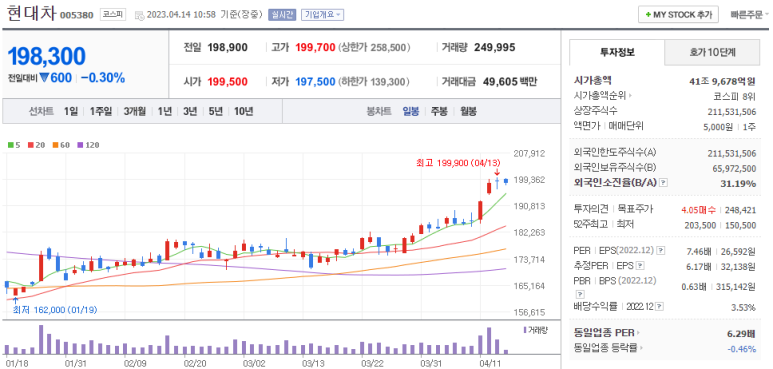Image resolution: width=773 pixels, height=369 pixels.
Task: Expand the 기업개요 dropdown
Action: pyautogui.click(x=322, y=15)
